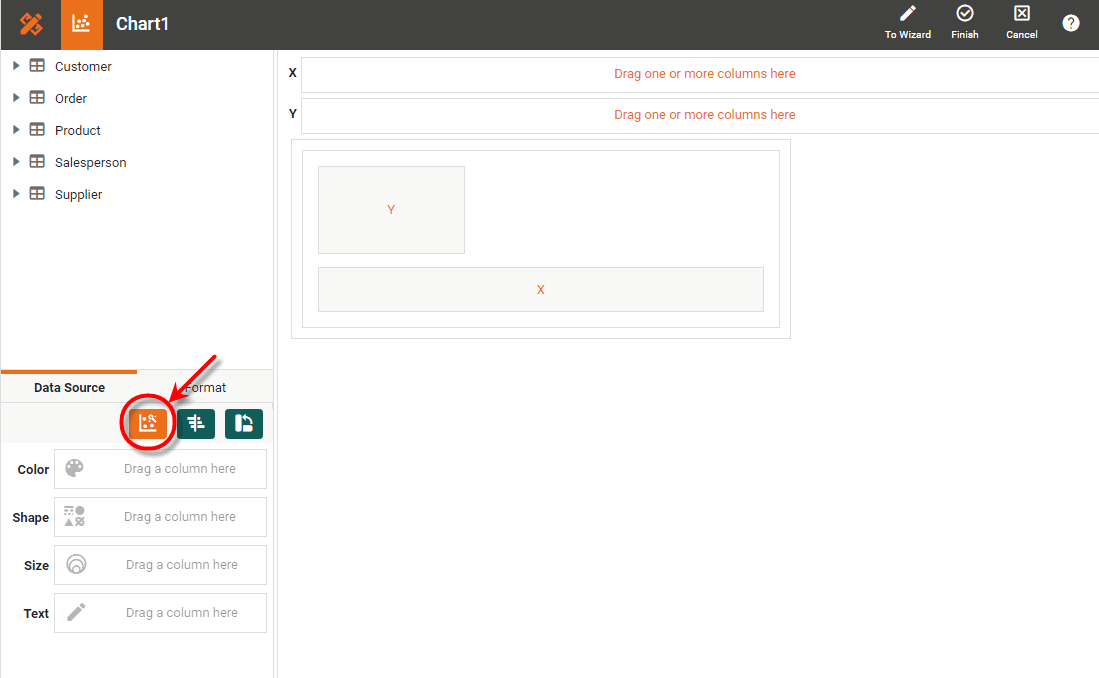Select the orange chart type plot icon
This screenshot has height=678, width=1099.
(147, 423)
